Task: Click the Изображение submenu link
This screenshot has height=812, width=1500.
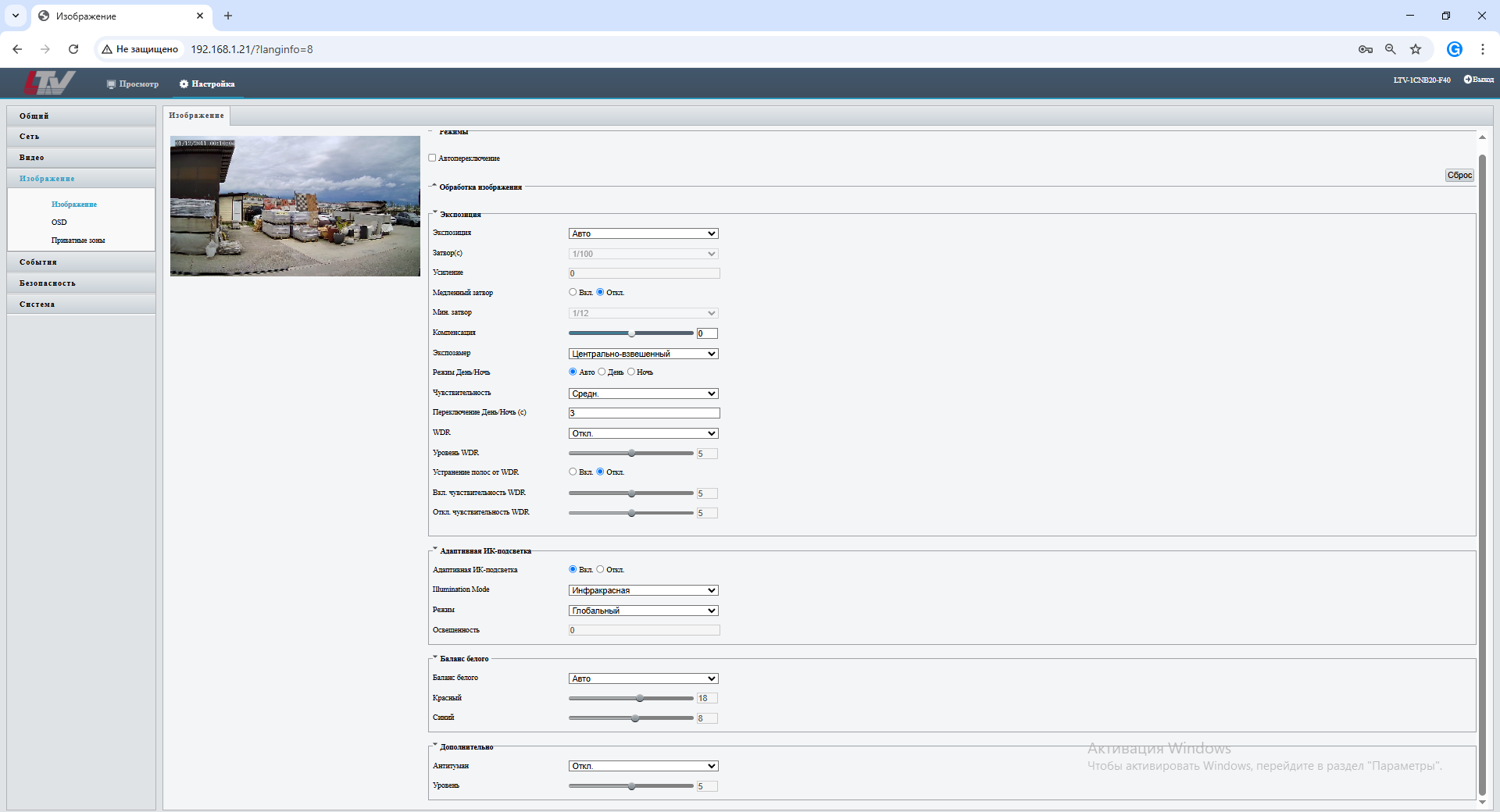Action: [x=74, y=205]
